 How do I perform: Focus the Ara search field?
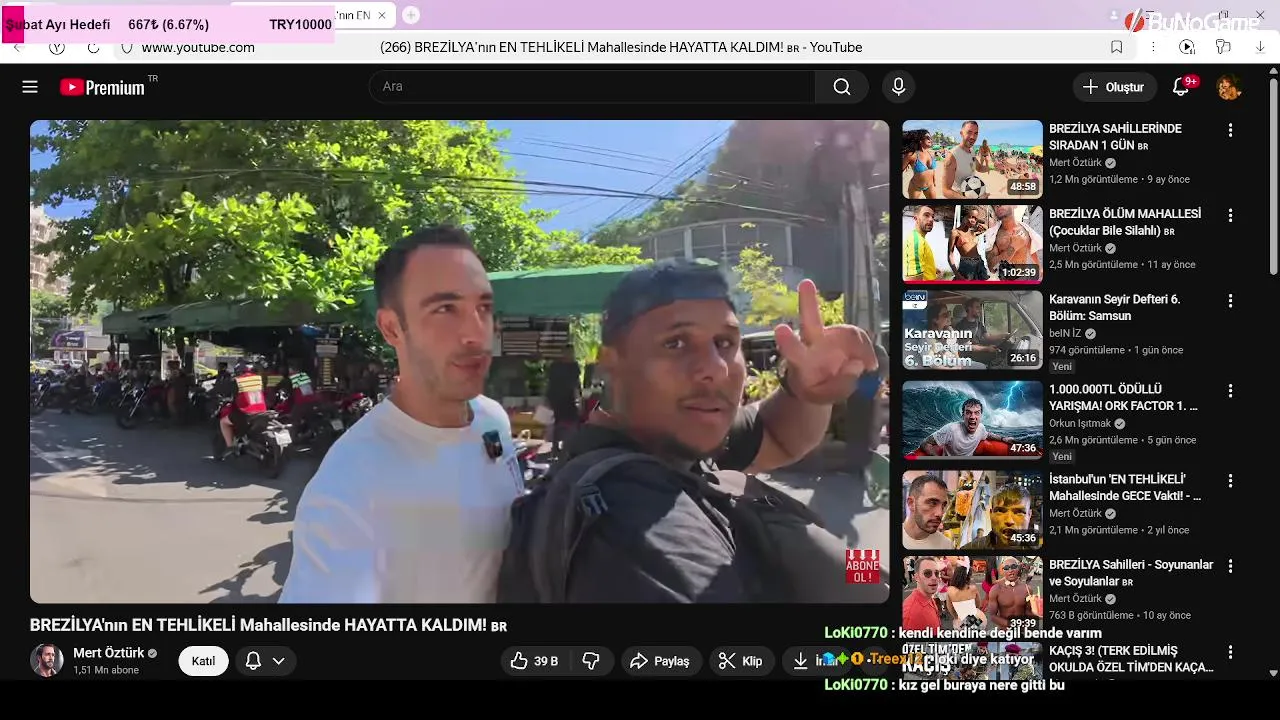pyautogui.click(x=592, y=87)
